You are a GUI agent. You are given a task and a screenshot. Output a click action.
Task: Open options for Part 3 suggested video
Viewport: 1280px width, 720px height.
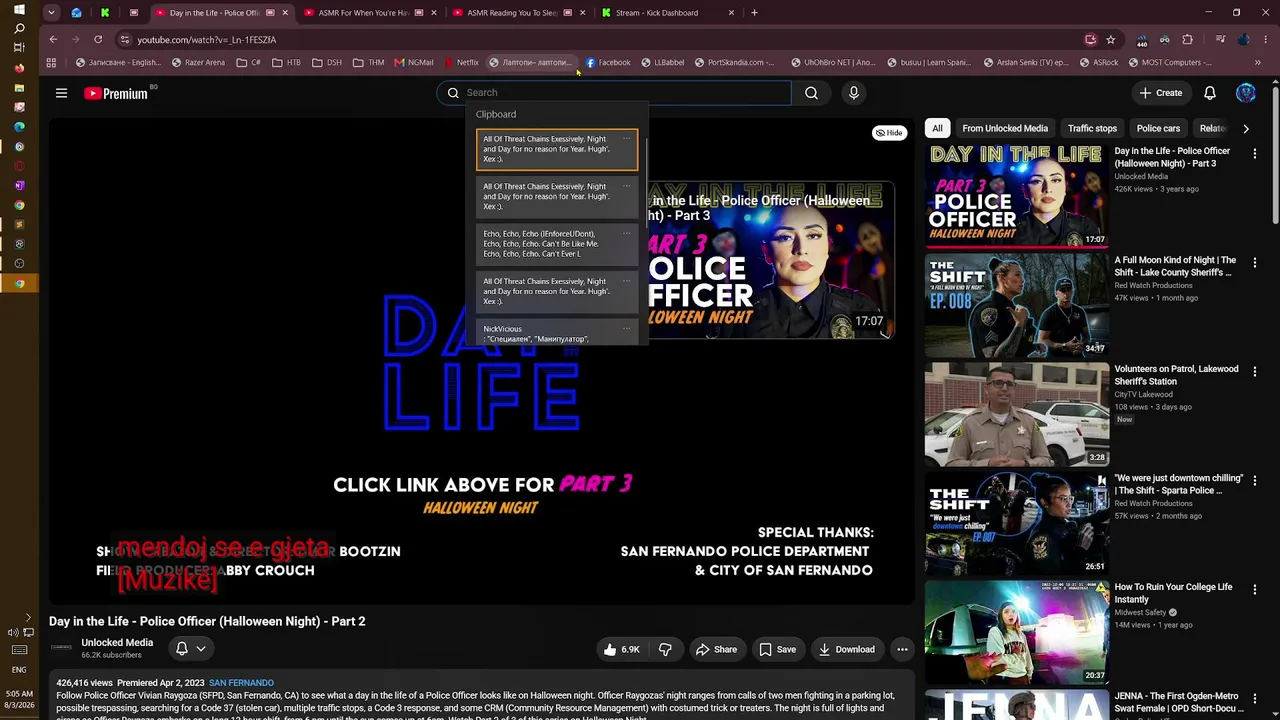(1254, 154)
